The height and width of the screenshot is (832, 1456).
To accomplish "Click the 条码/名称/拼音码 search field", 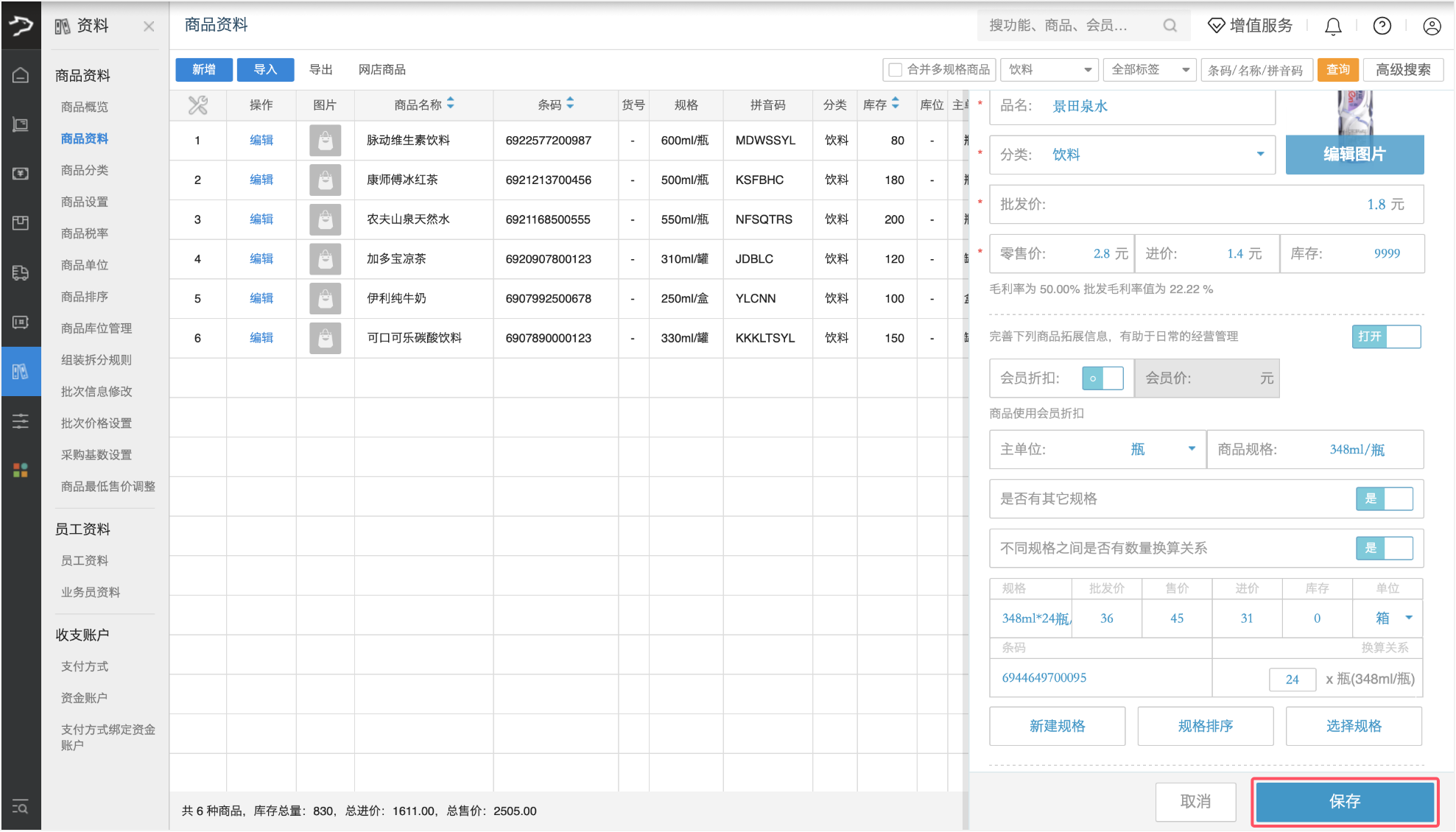I will point(1256,70).
